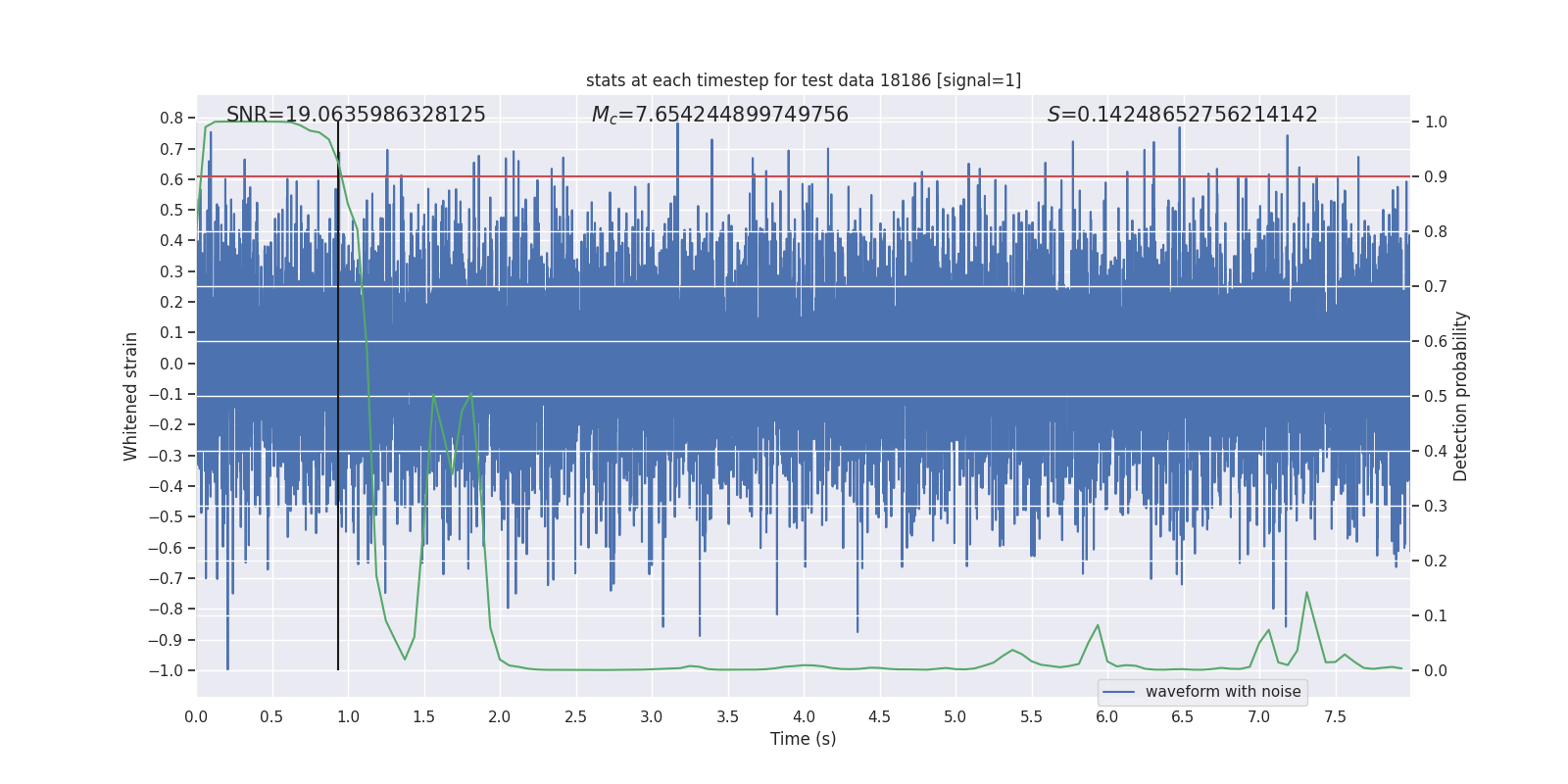Click the 0.0 tick on the whitened strain axis
This screenshot has width=1568, height=784.
[x=171, y=364]
